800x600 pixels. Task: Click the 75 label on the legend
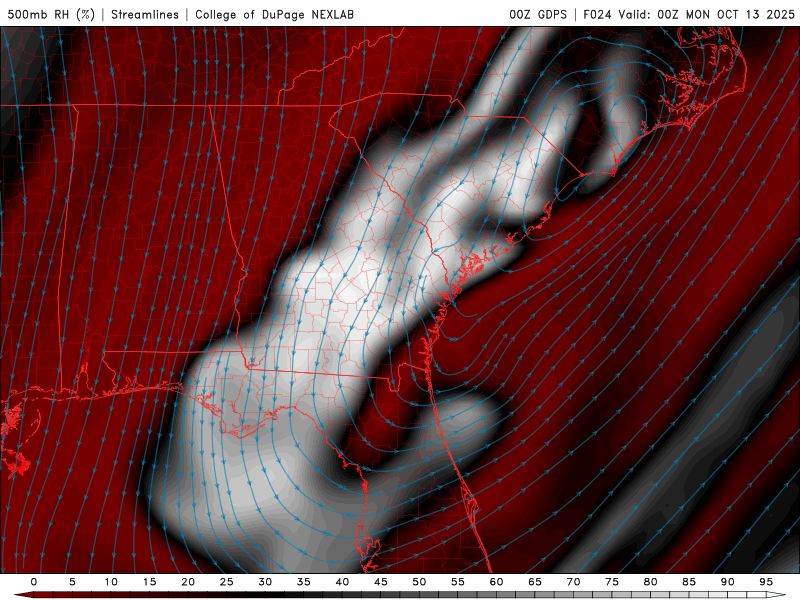(x=612, y=582)
